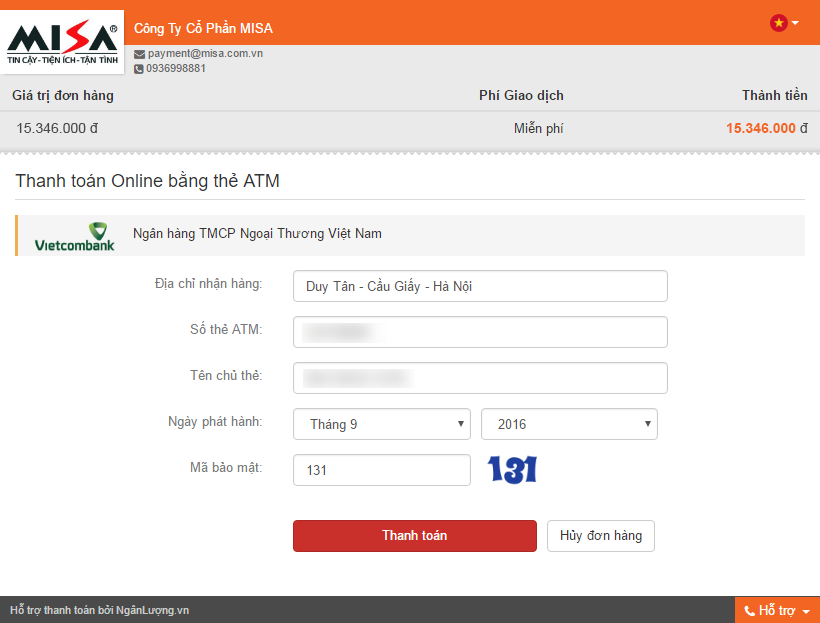Click the phone number 0936998881
This screenshot has width=820, height=623.
click(x=176, y=69)
